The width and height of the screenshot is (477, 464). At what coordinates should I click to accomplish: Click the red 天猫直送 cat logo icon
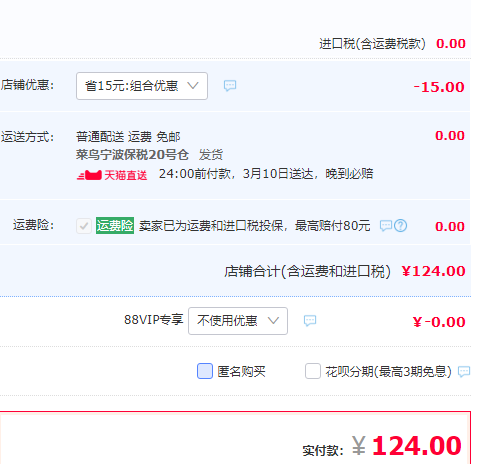89,175
